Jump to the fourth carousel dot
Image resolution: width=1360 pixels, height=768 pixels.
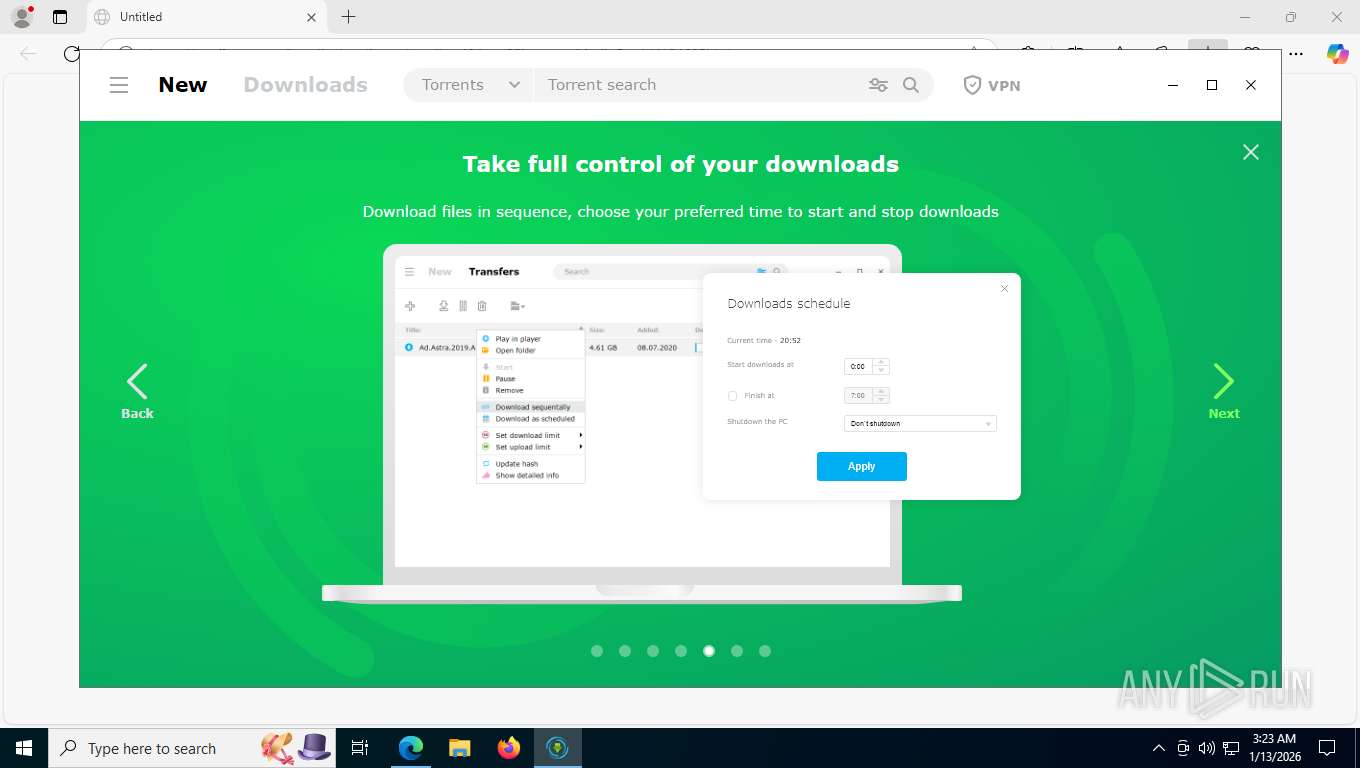[x=681, y=651]
